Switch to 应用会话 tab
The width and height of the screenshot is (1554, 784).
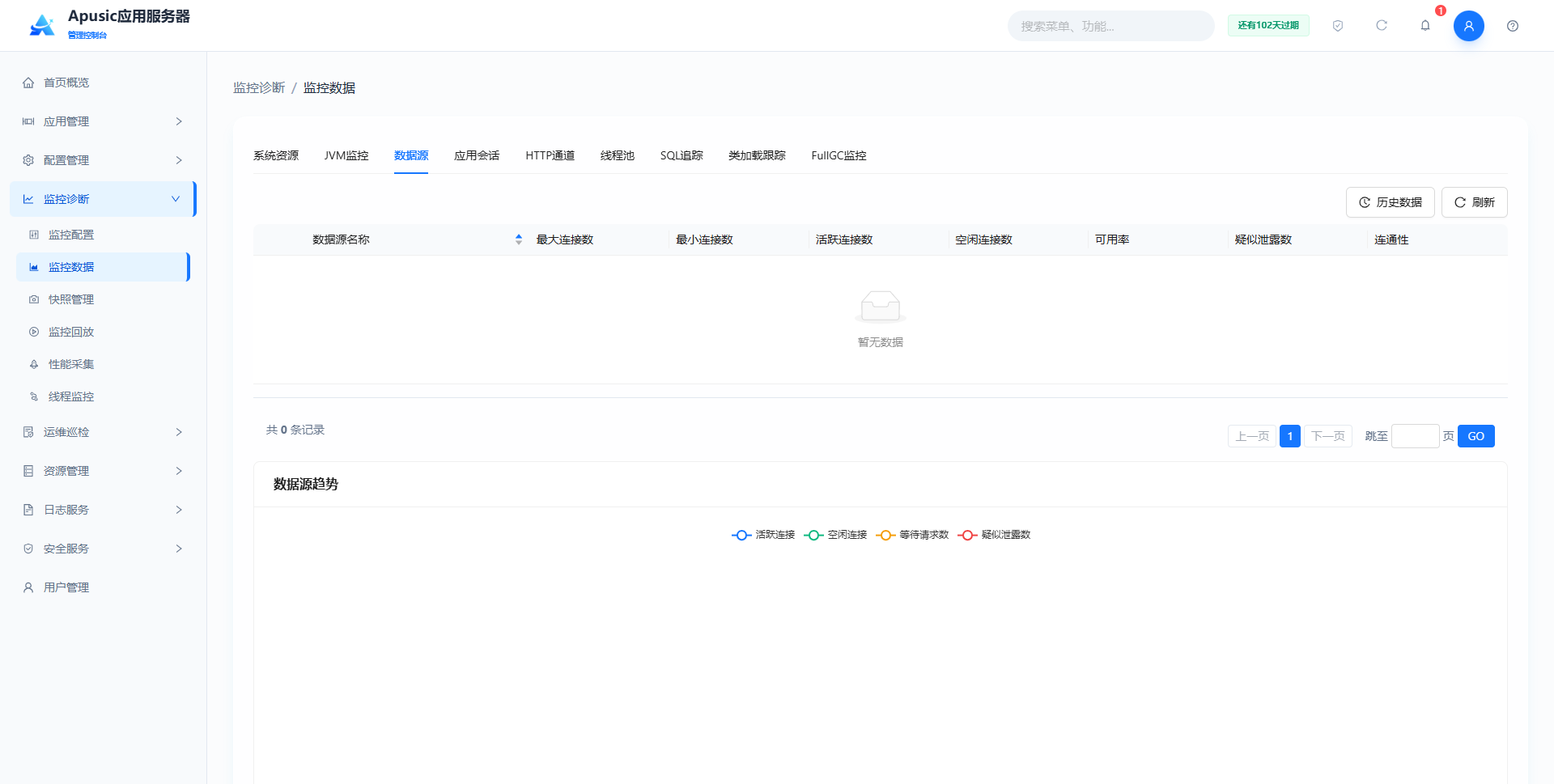(x=477, y=155)
